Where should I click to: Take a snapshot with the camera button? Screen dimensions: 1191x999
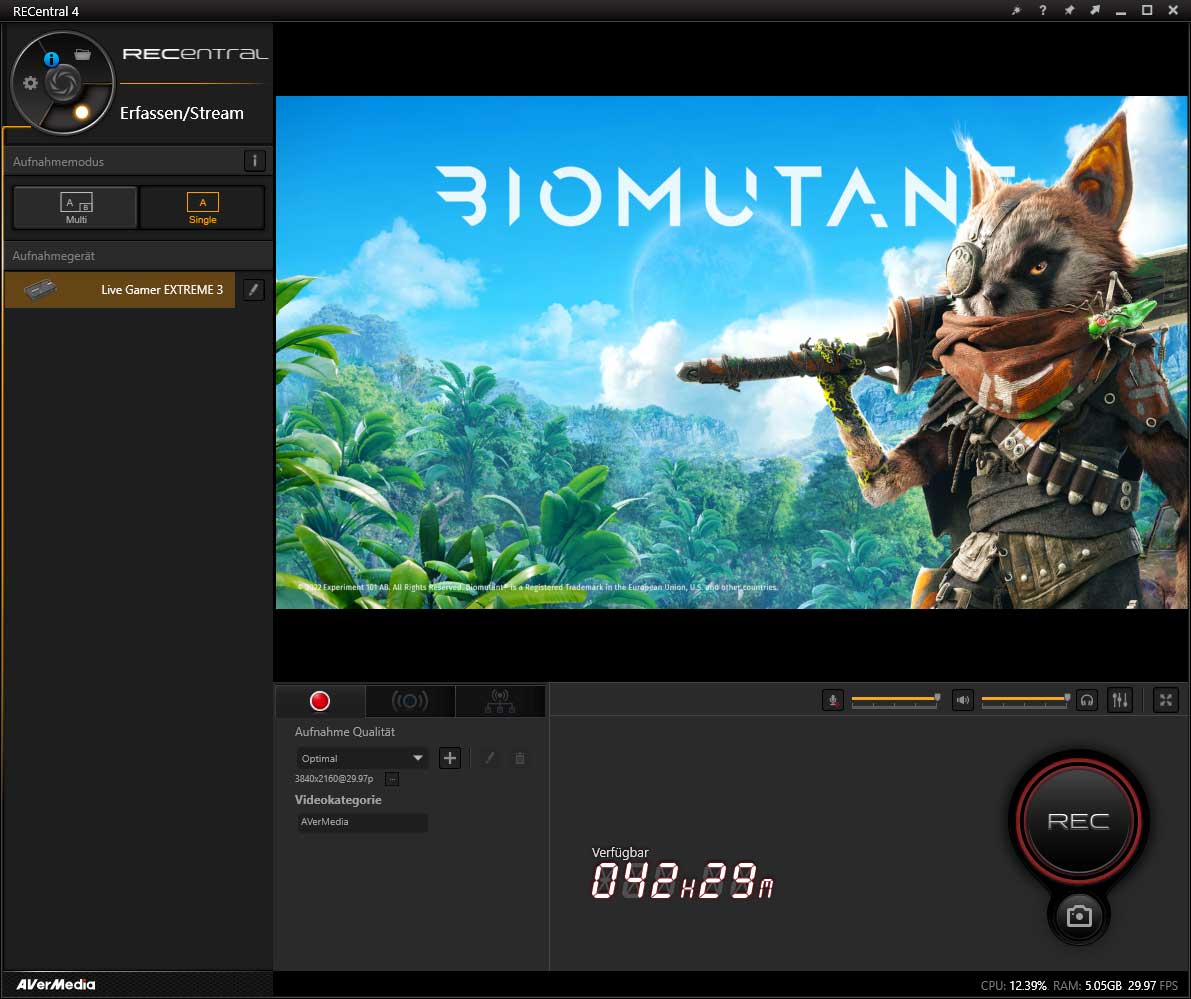click(x=1078, y=916)
